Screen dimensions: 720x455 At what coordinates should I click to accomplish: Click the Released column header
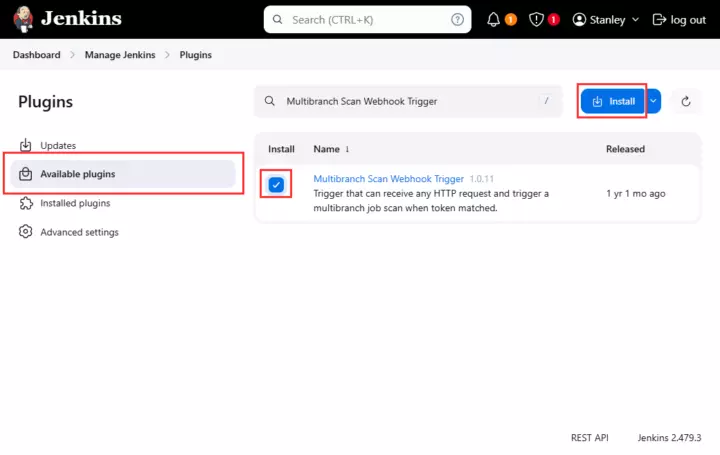[625, 149]
